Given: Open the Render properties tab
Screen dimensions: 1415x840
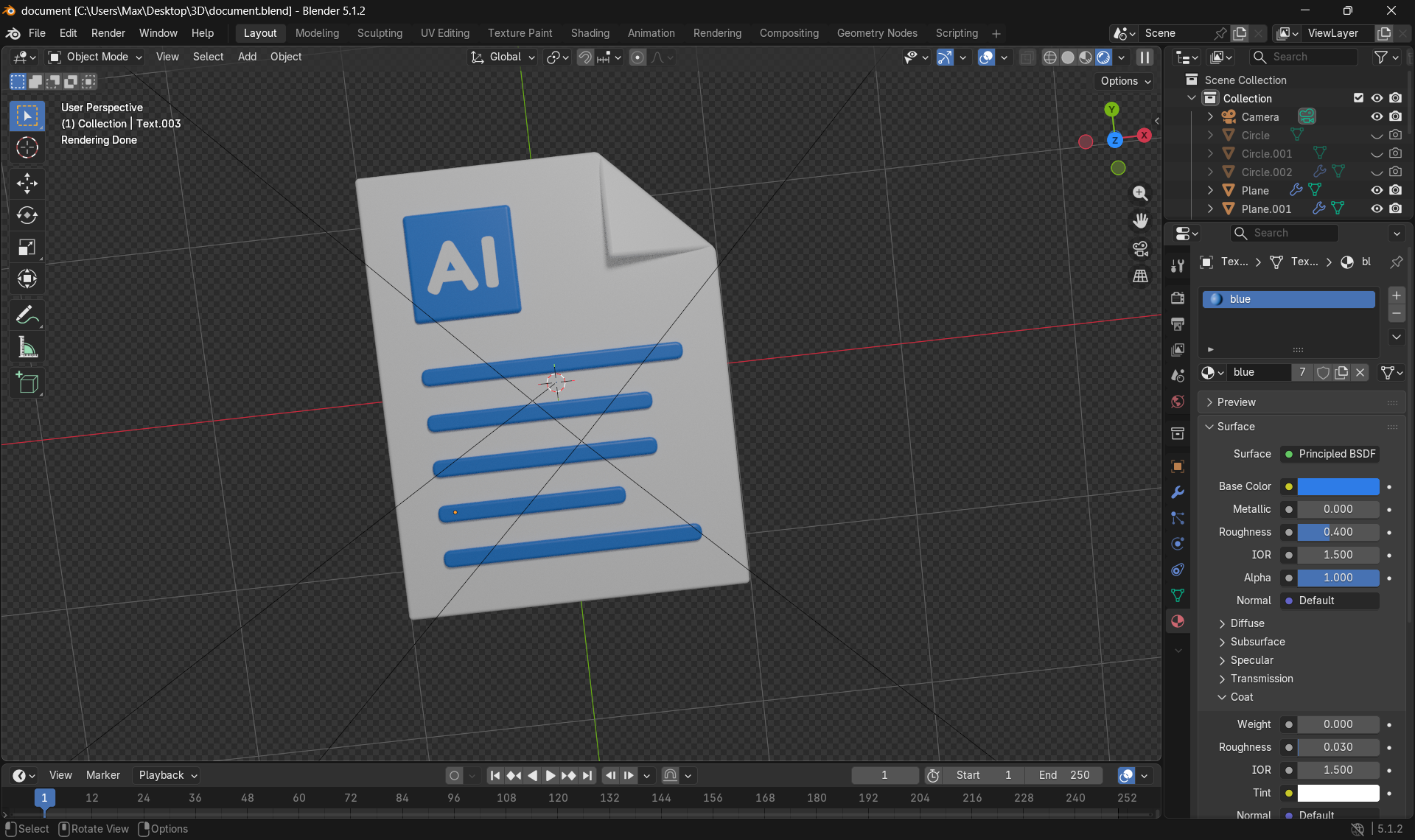Looking at the screenshot, I should coord(1178,298).
